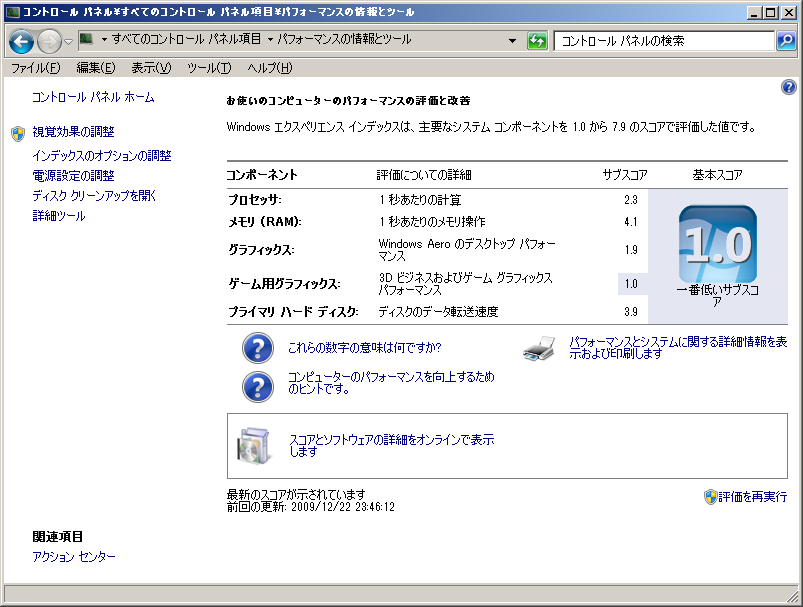803x607 pixels.
Task: Open 視覚効果の調整 link
Action: pos(73,132)
